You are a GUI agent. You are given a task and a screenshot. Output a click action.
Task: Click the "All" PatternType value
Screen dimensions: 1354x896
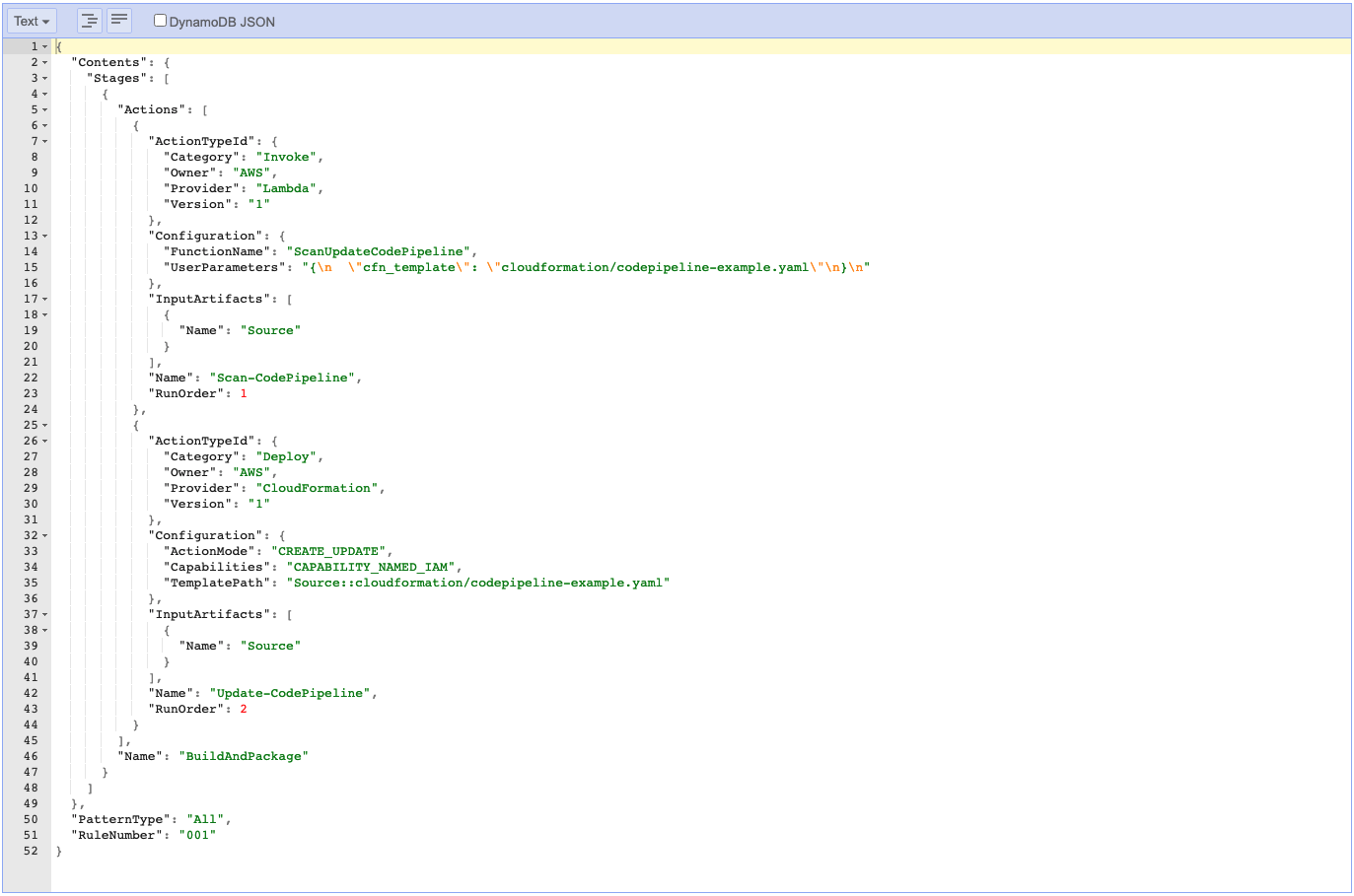point(205,820)
